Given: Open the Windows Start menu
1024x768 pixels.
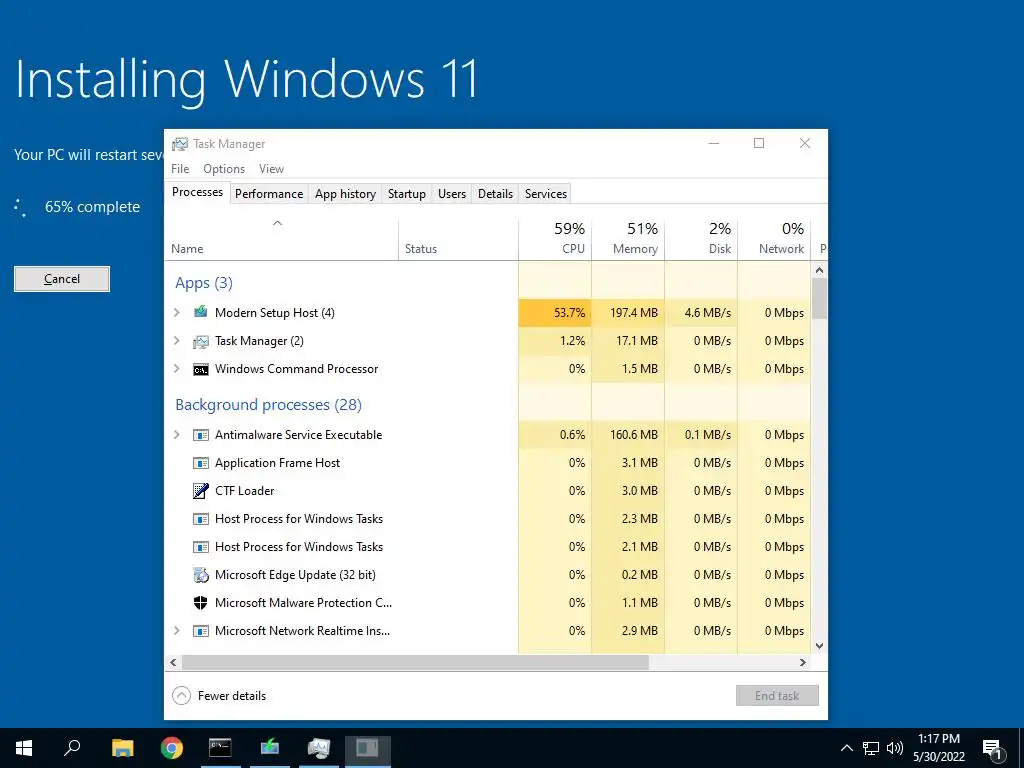Looking at the screenshot, I should click(24, 748).
